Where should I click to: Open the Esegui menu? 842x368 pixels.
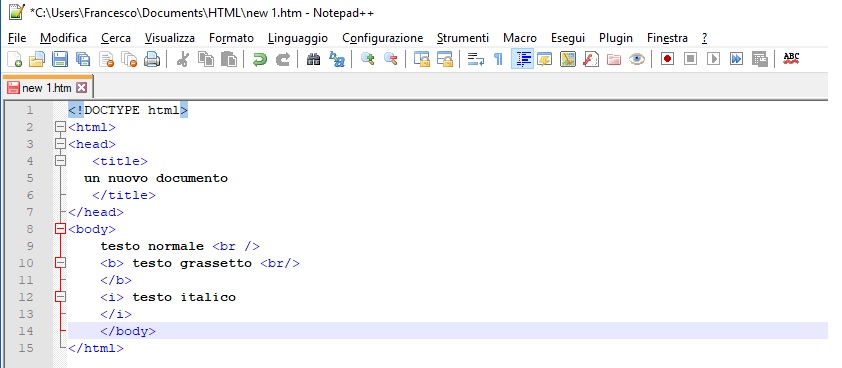click(x=568, y=38)
